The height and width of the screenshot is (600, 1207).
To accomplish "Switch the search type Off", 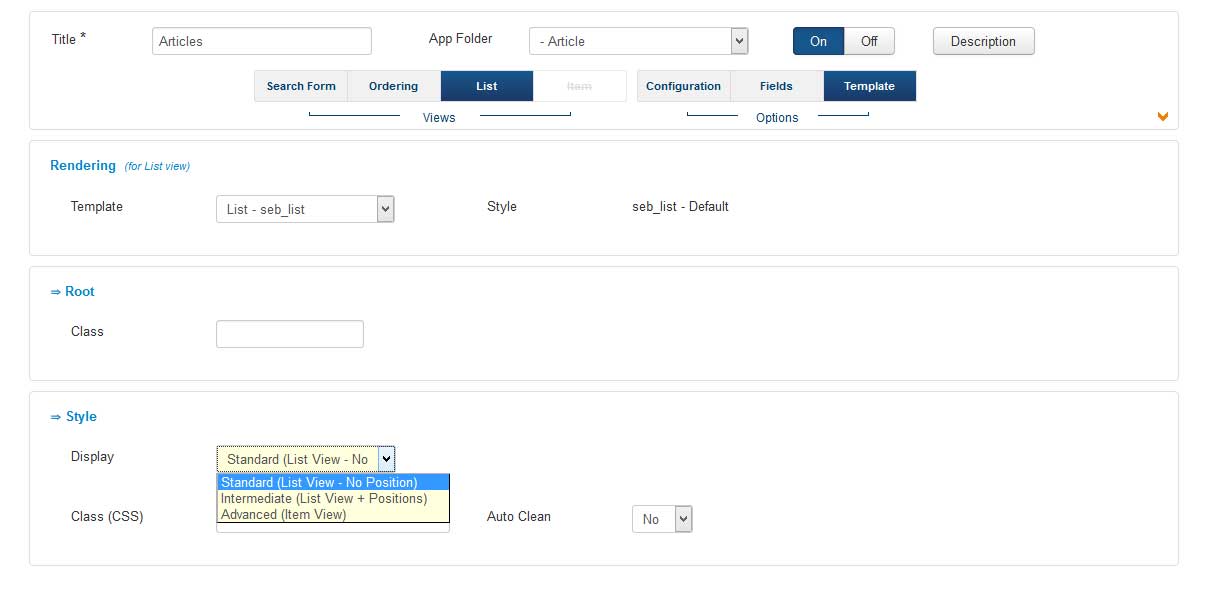I will (x=869, y=41).
